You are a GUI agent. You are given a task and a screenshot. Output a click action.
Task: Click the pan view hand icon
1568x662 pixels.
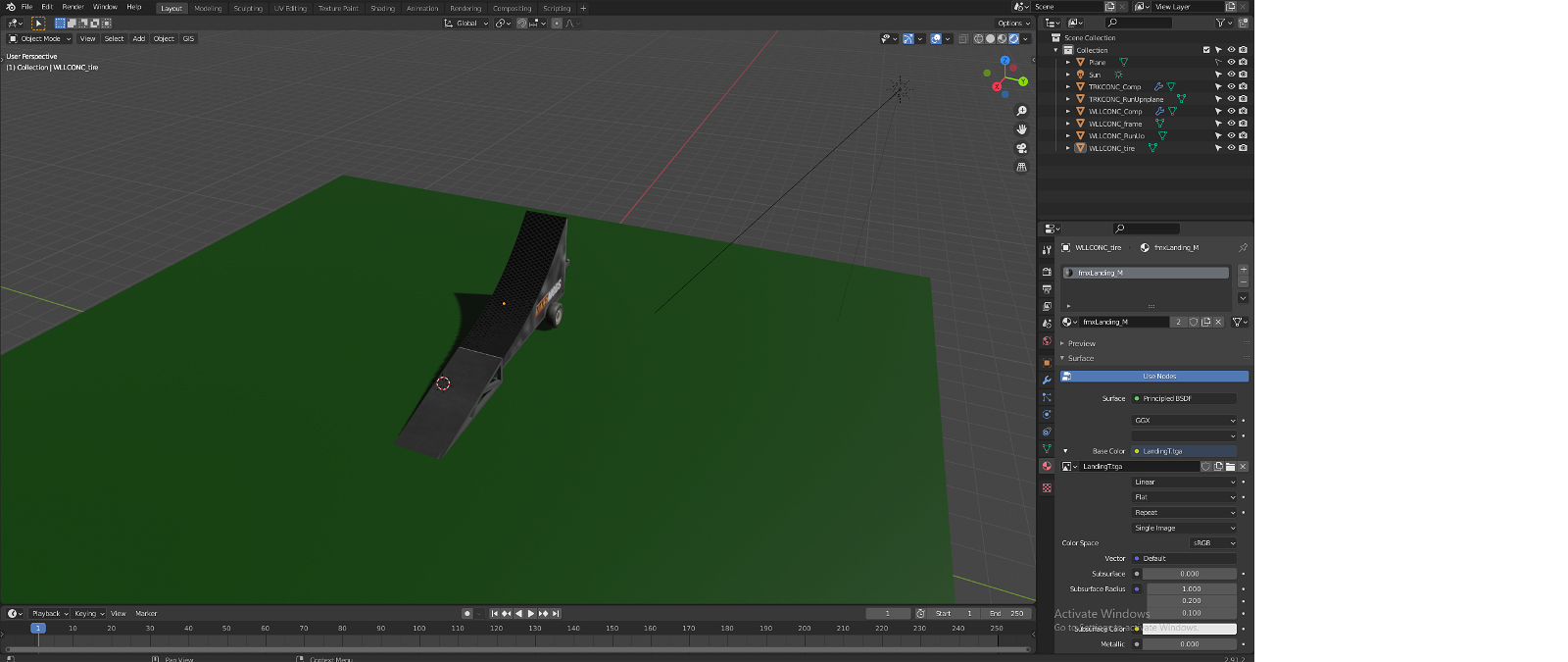[x=1021, y=129]
